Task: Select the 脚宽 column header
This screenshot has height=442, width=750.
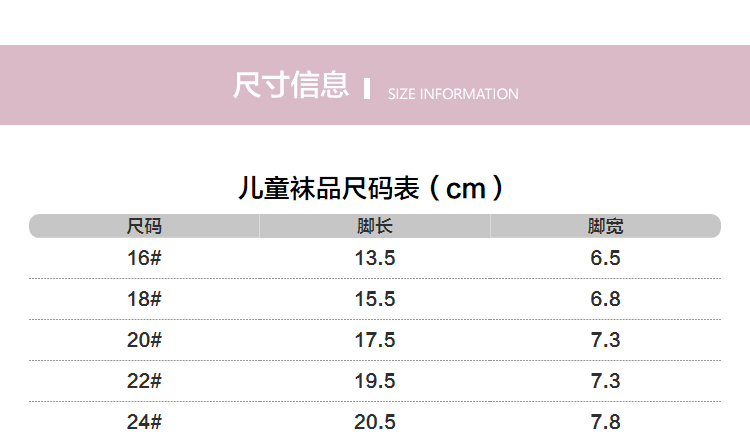Action: tap(605, 226)
